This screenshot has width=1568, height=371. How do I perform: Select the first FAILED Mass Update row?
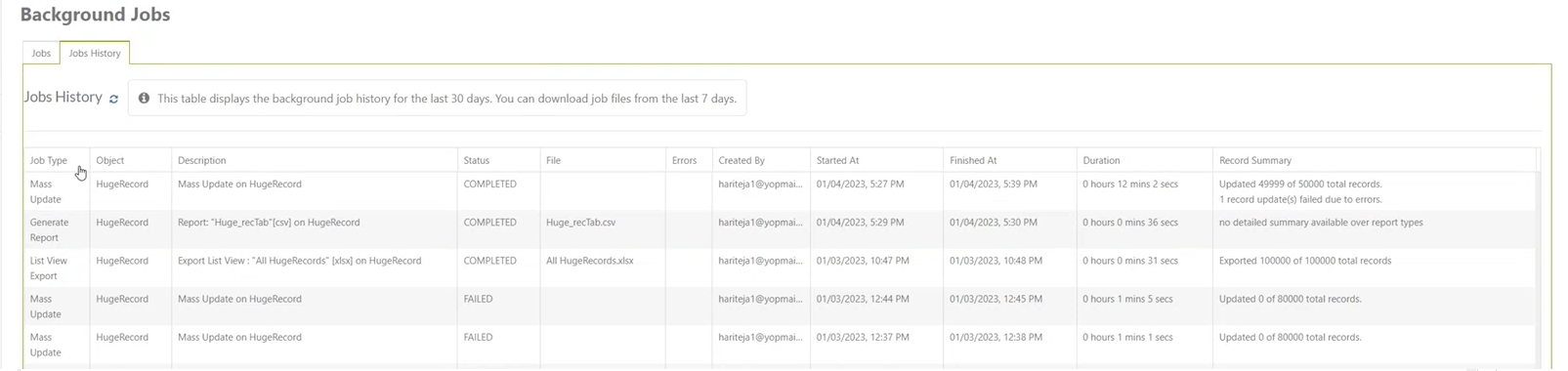[x=780, y=307]
